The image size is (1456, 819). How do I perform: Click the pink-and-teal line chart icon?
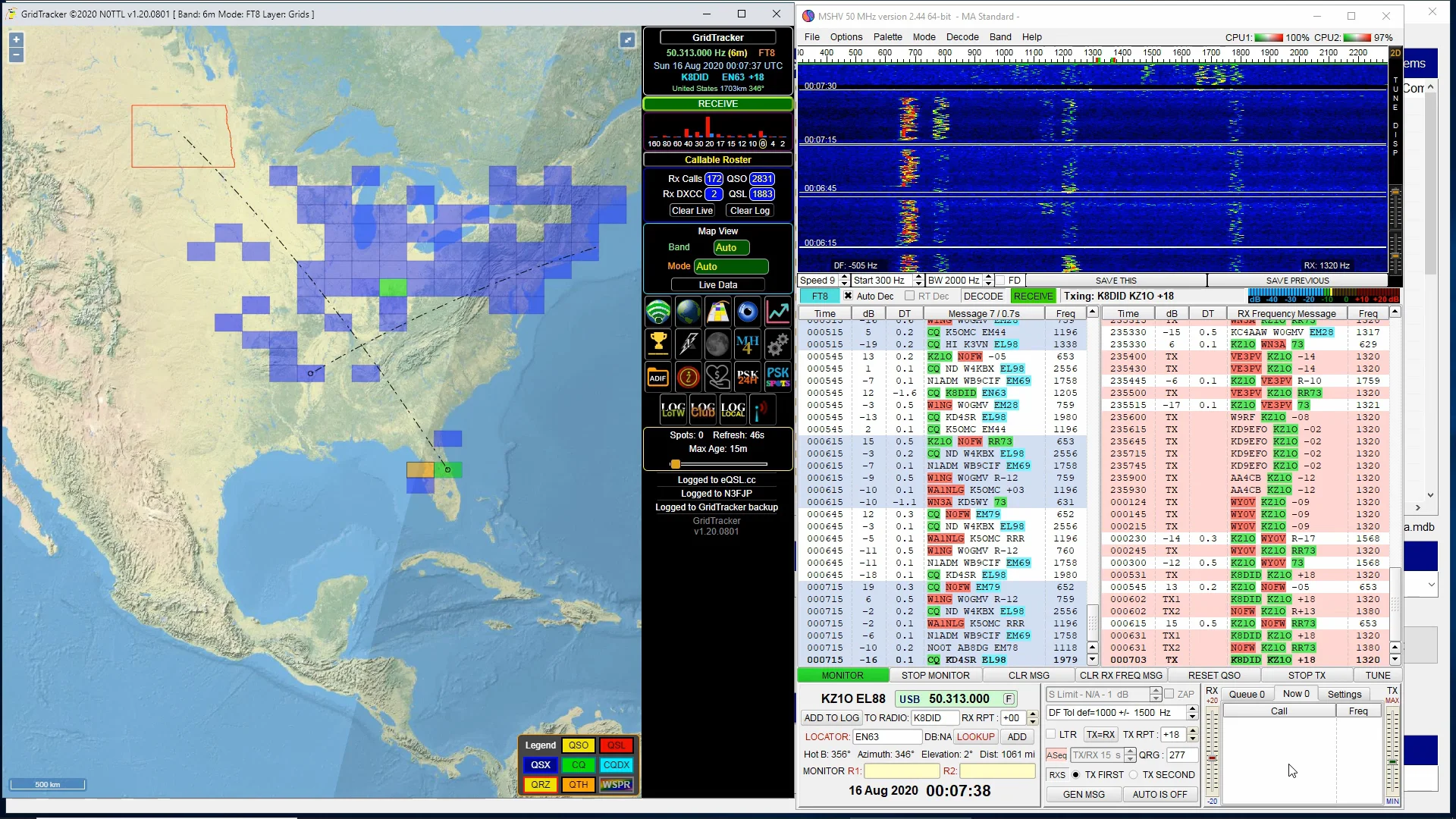[777, 312]
